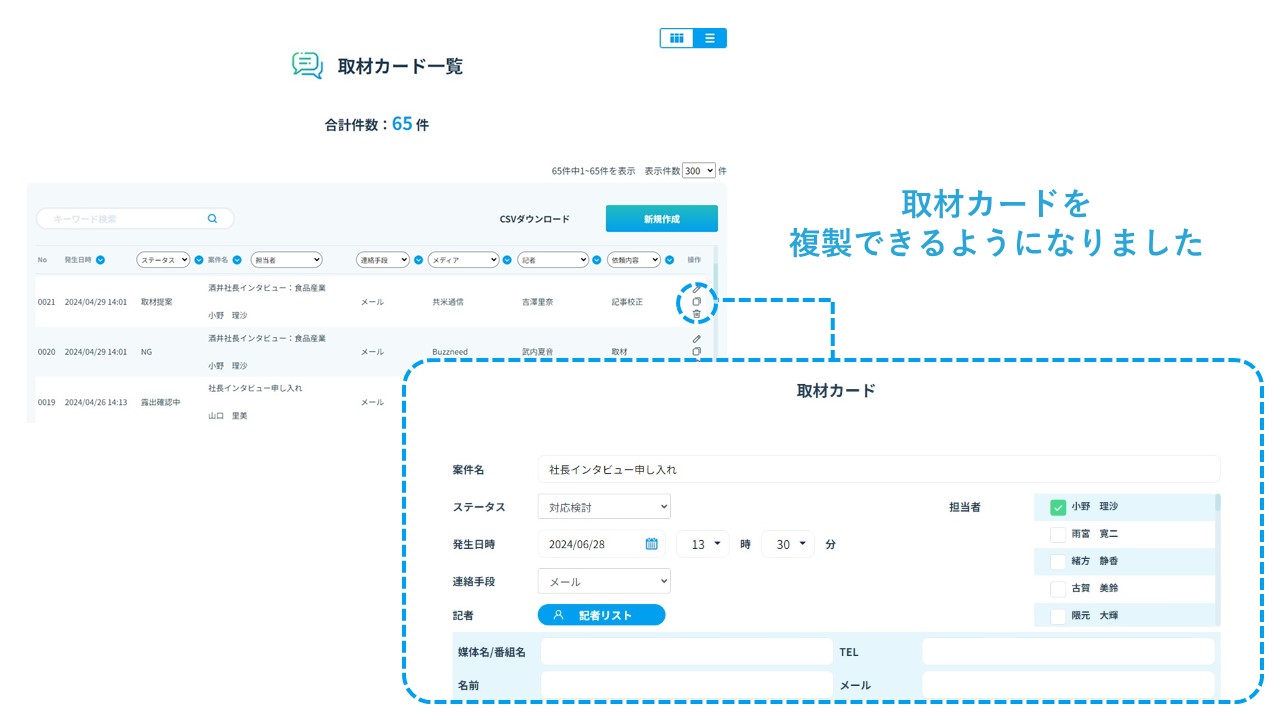Open the calendar icon in 発生日時 date field
This screenshot has height=720, width=1280.
click(651, 544)
